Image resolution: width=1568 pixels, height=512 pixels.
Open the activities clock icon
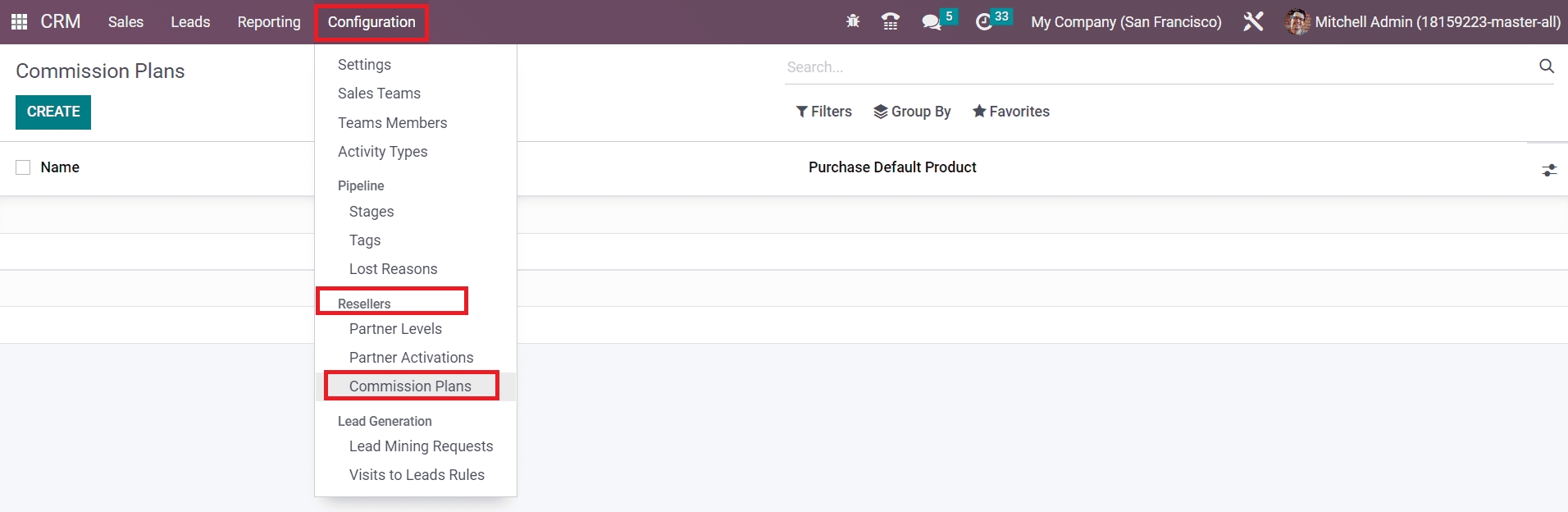984,22
